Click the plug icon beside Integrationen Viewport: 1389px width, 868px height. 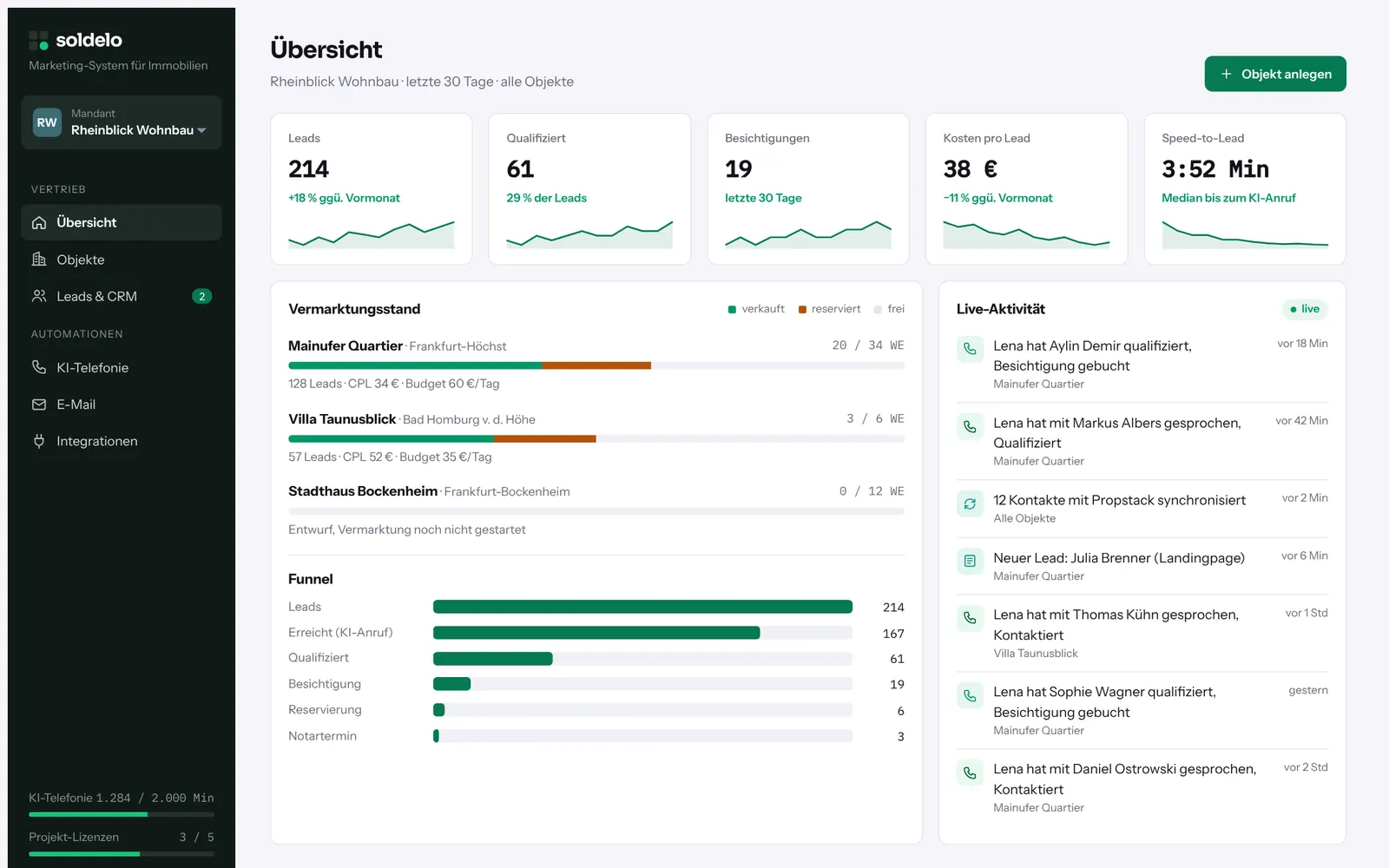coord(39,441)
